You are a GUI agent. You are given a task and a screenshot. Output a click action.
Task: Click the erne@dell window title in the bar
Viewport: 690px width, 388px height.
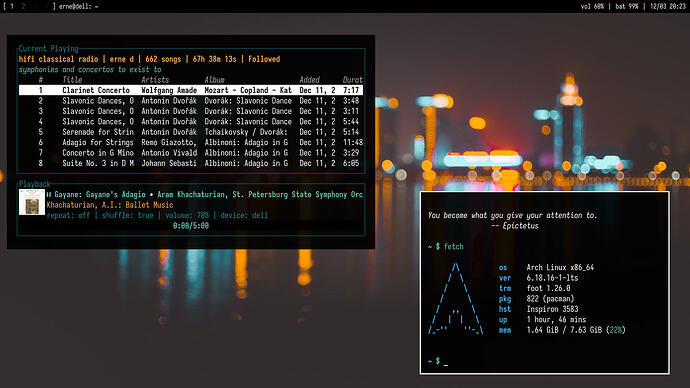78,7
